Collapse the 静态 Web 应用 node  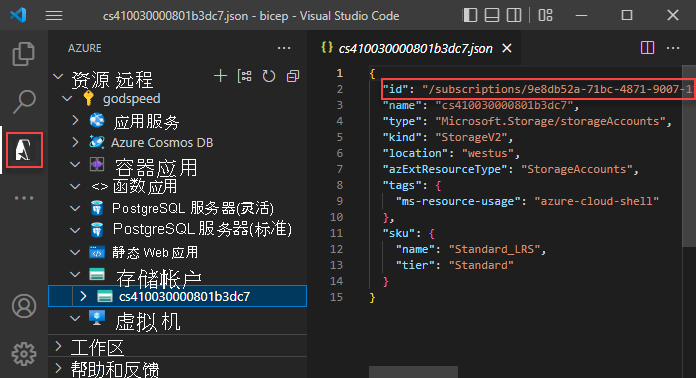[75, 252]
